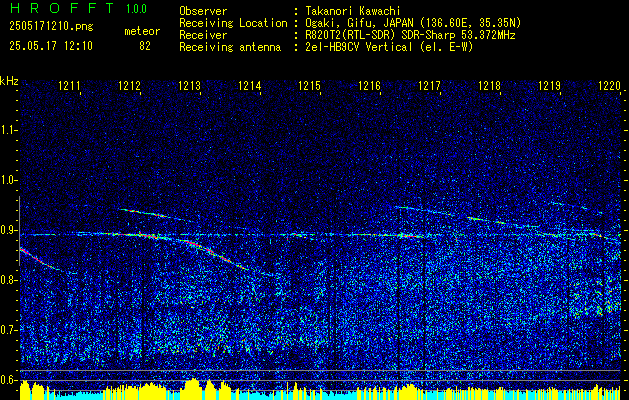Click the 0.8 kHz axis label
Screen dimensions: 629x400
pos(8,280)
